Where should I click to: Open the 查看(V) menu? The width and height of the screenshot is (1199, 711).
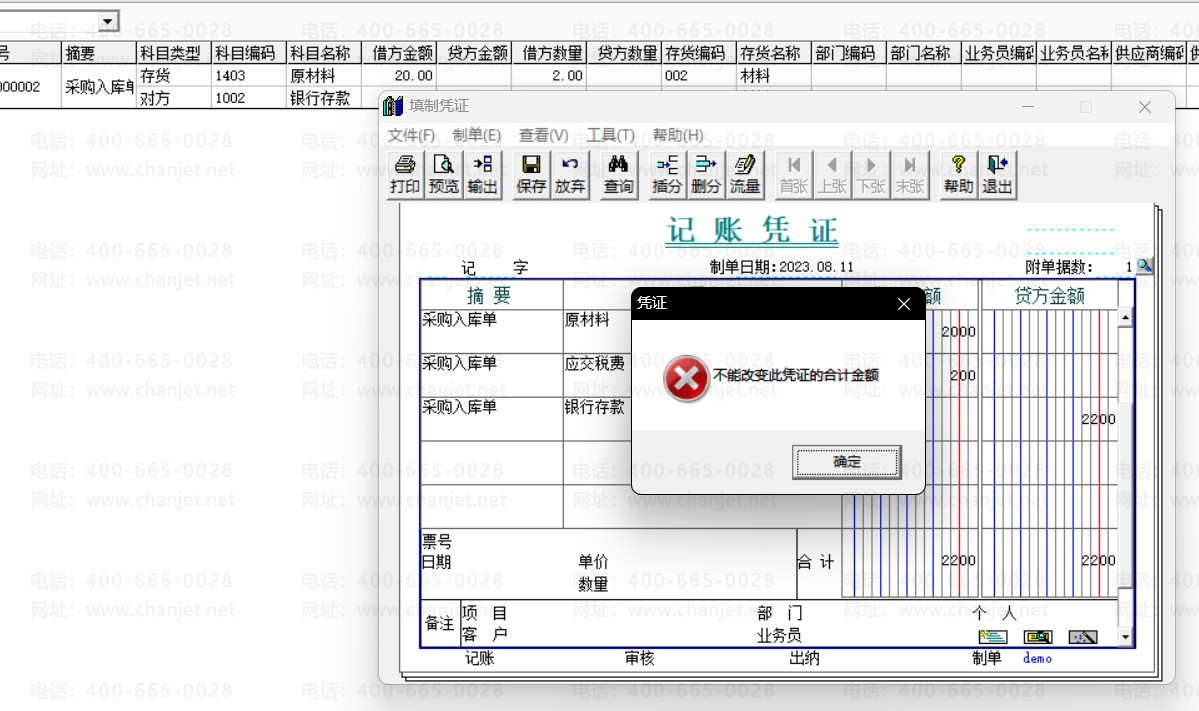click(x=544, y=135)
